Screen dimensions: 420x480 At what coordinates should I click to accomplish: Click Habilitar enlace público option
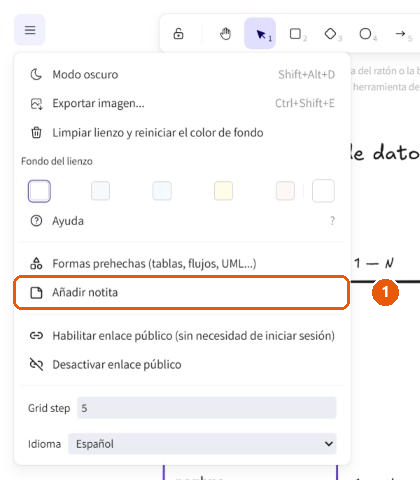(182, 336)
